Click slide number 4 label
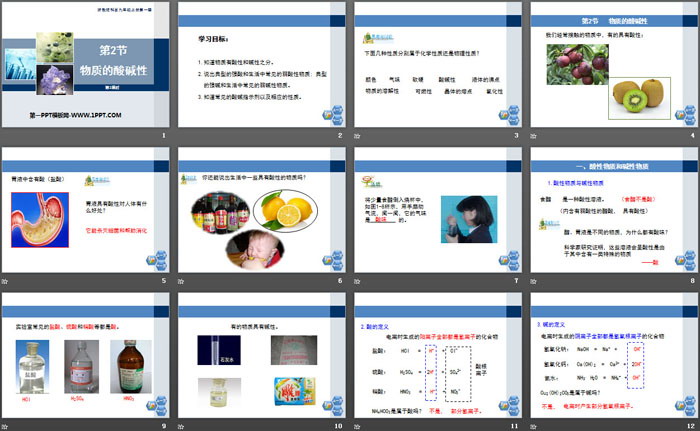This screenshot has height=431, width=700. coord(693,135)
